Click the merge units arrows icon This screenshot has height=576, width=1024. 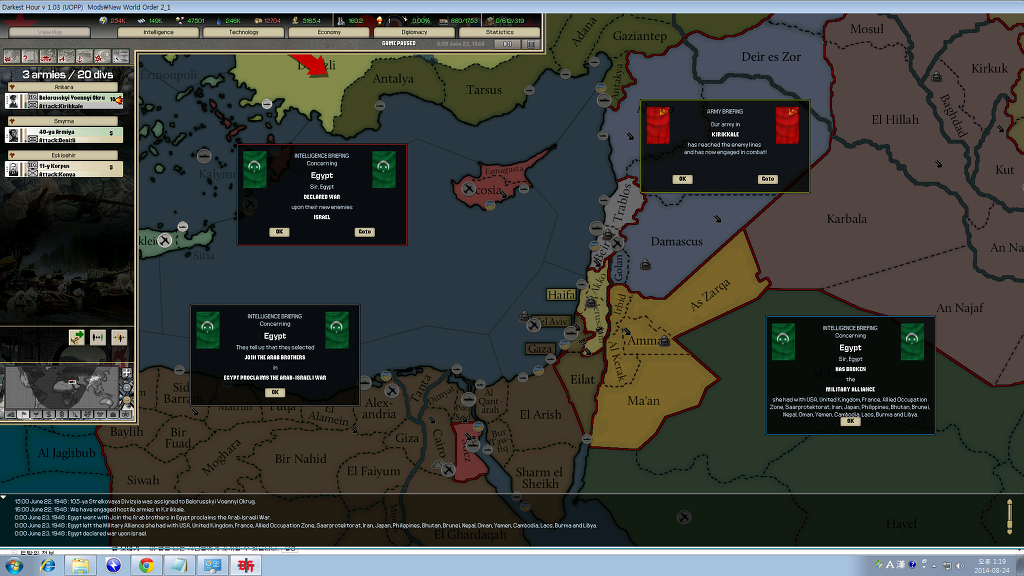(98, 337)
